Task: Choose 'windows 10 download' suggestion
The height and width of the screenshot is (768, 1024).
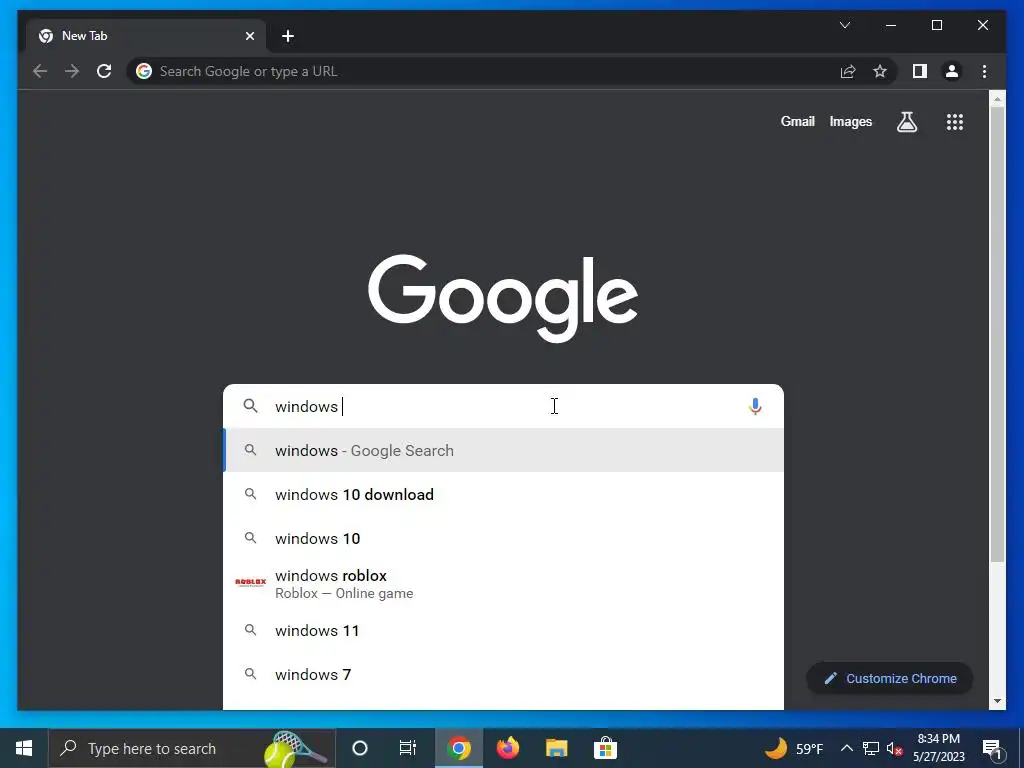Action: click(x=503, y=494)
